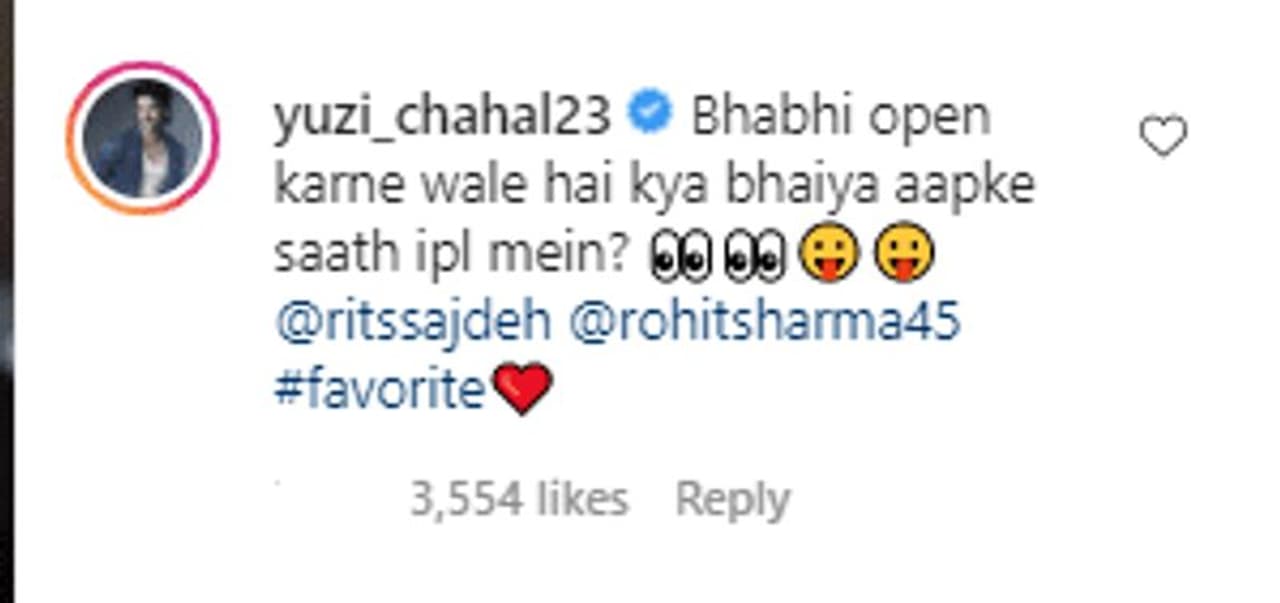Click the first tongue-out face emoji
Screen dimensions: 1280x603
[829, 254]
